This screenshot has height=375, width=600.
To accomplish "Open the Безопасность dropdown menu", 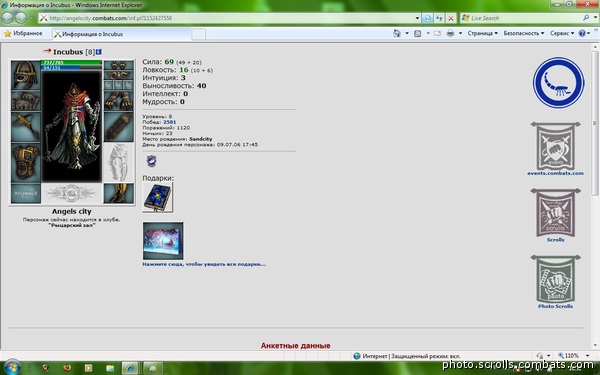I will [523, 33].
